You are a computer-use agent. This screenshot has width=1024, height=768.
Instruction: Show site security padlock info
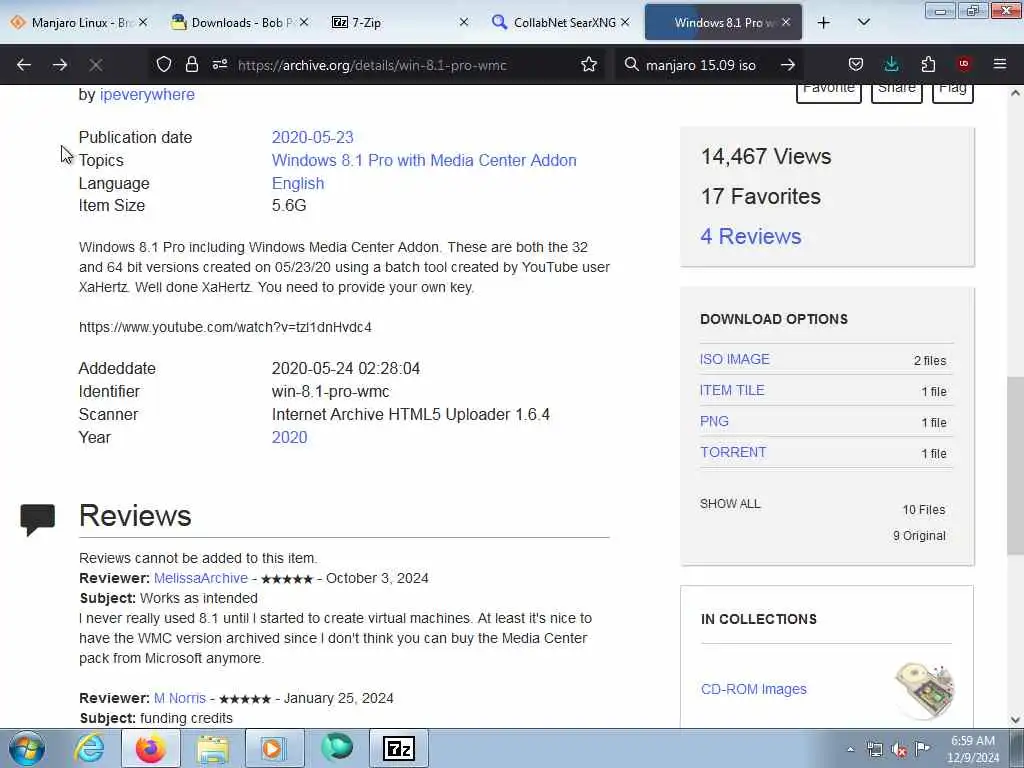click(191, 64)
